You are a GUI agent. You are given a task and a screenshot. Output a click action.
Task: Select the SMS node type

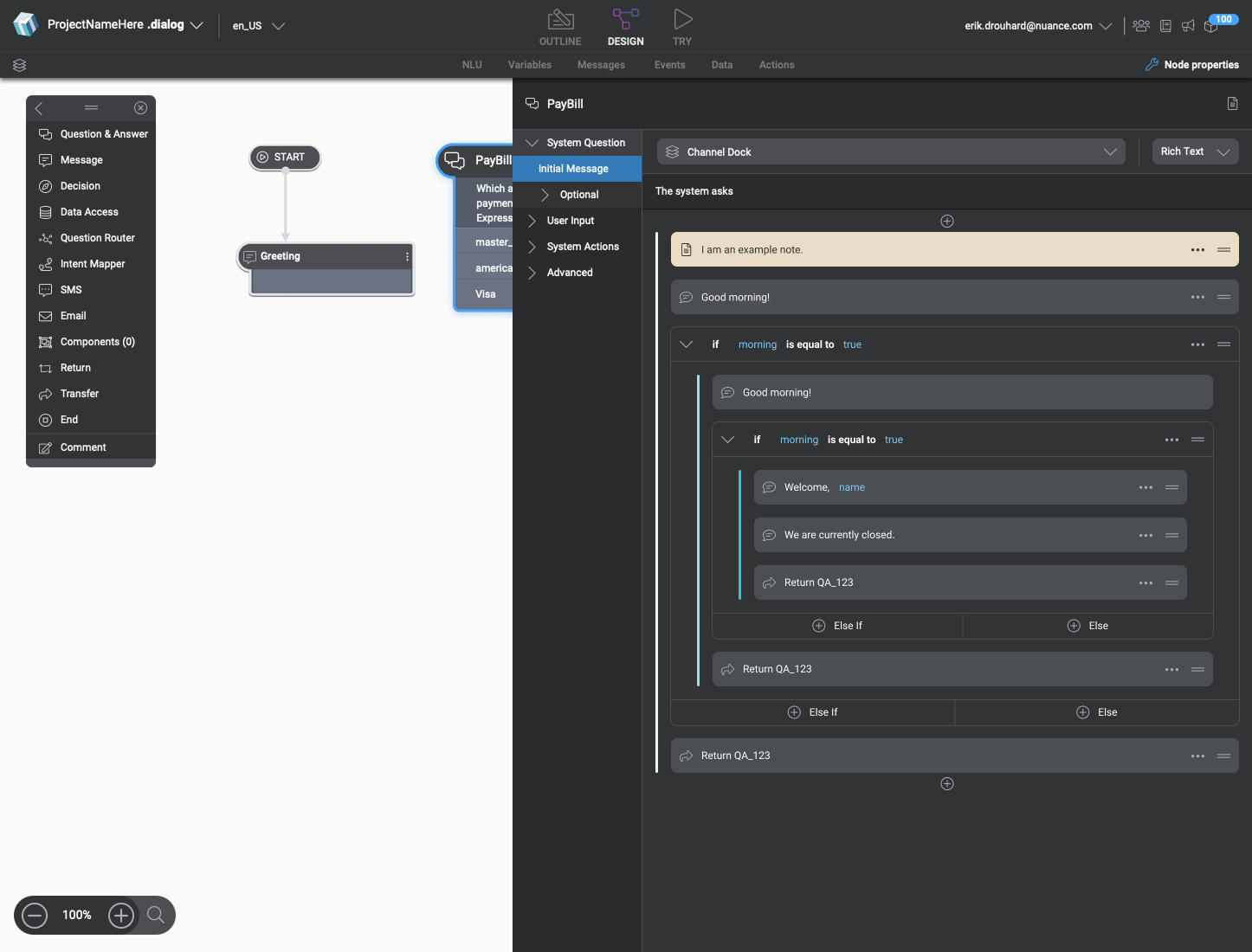91,290
